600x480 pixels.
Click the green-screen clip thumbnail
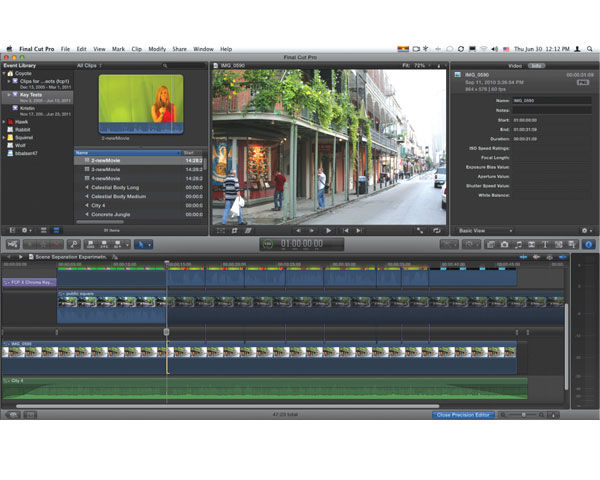coord(141,104)
